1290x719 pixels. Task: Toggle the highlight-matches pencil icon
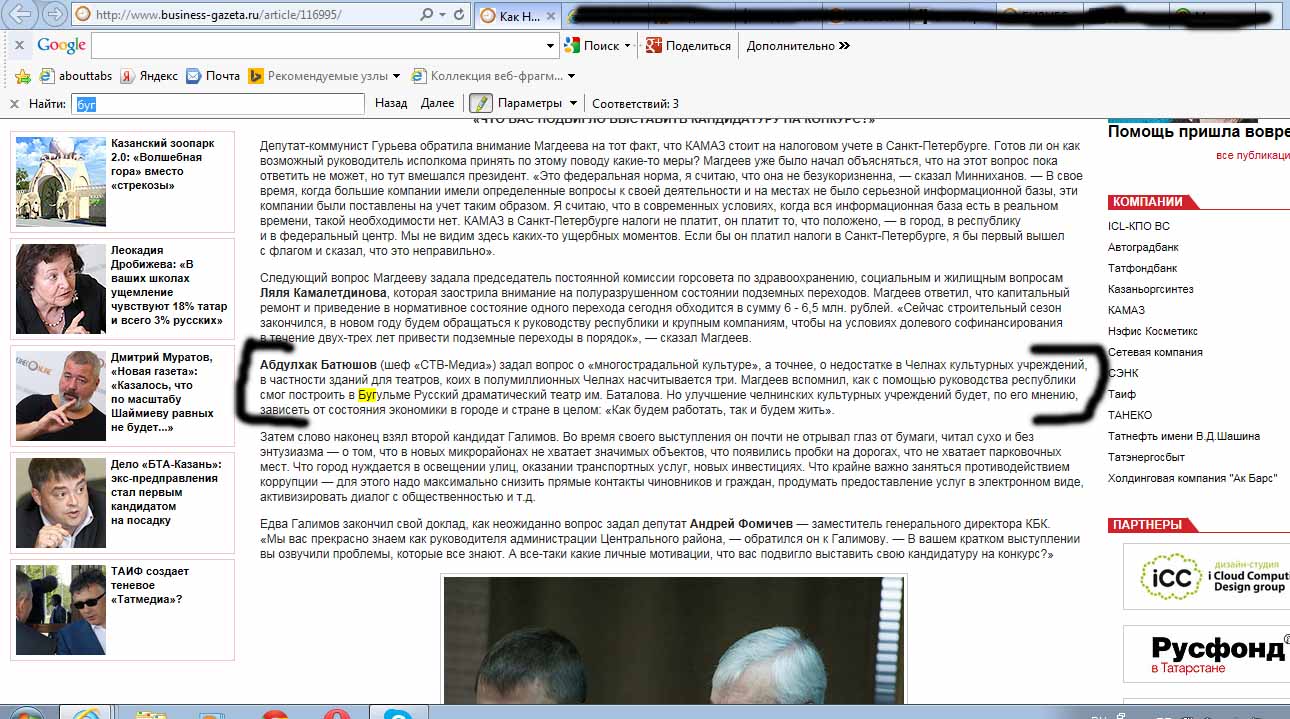point(480,103)
